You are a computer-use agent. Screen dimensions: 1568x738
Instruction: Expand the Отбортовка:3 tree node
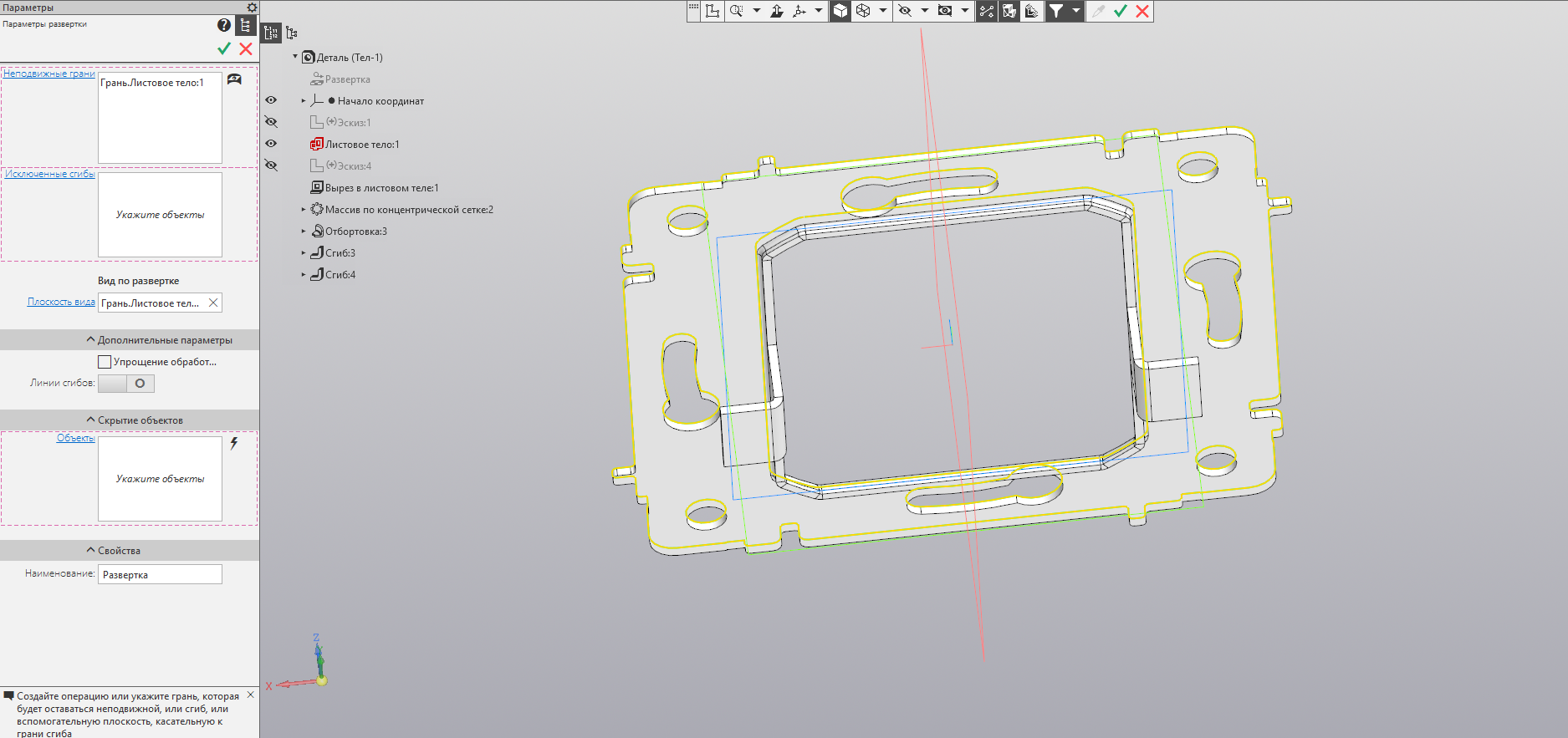pos(304,232)
